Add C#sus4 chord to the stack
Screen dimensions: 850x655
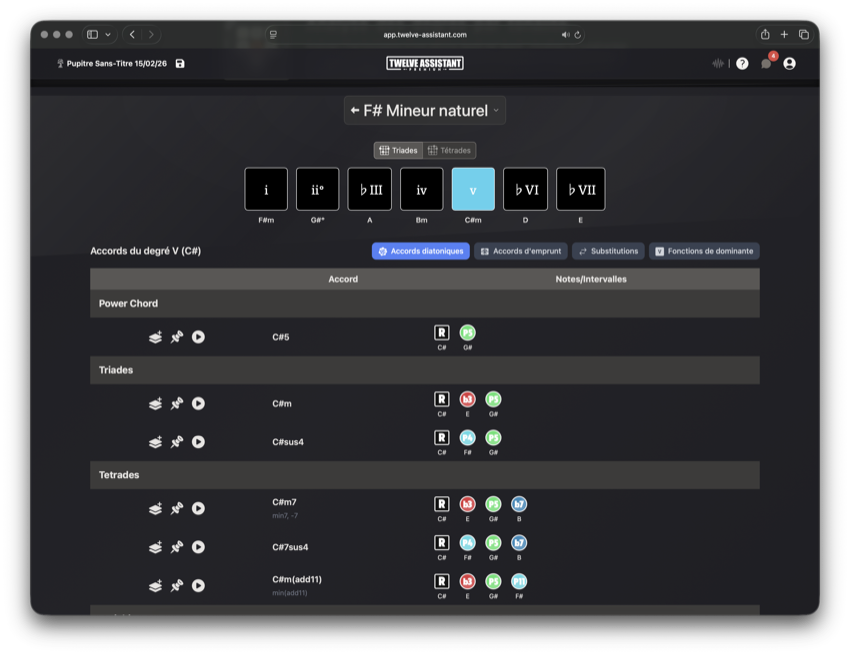155,442
